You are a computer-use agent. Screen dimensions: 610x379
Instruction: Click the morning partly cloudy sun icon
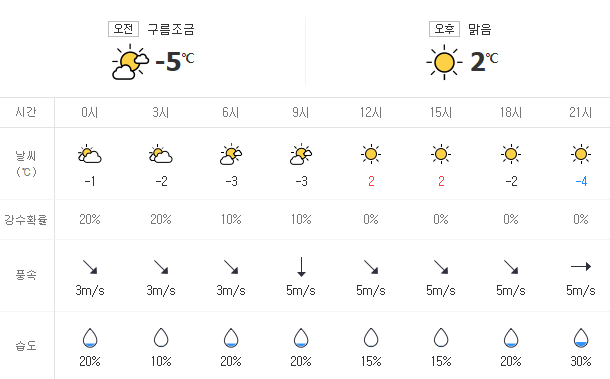click(x=130, y=62)
